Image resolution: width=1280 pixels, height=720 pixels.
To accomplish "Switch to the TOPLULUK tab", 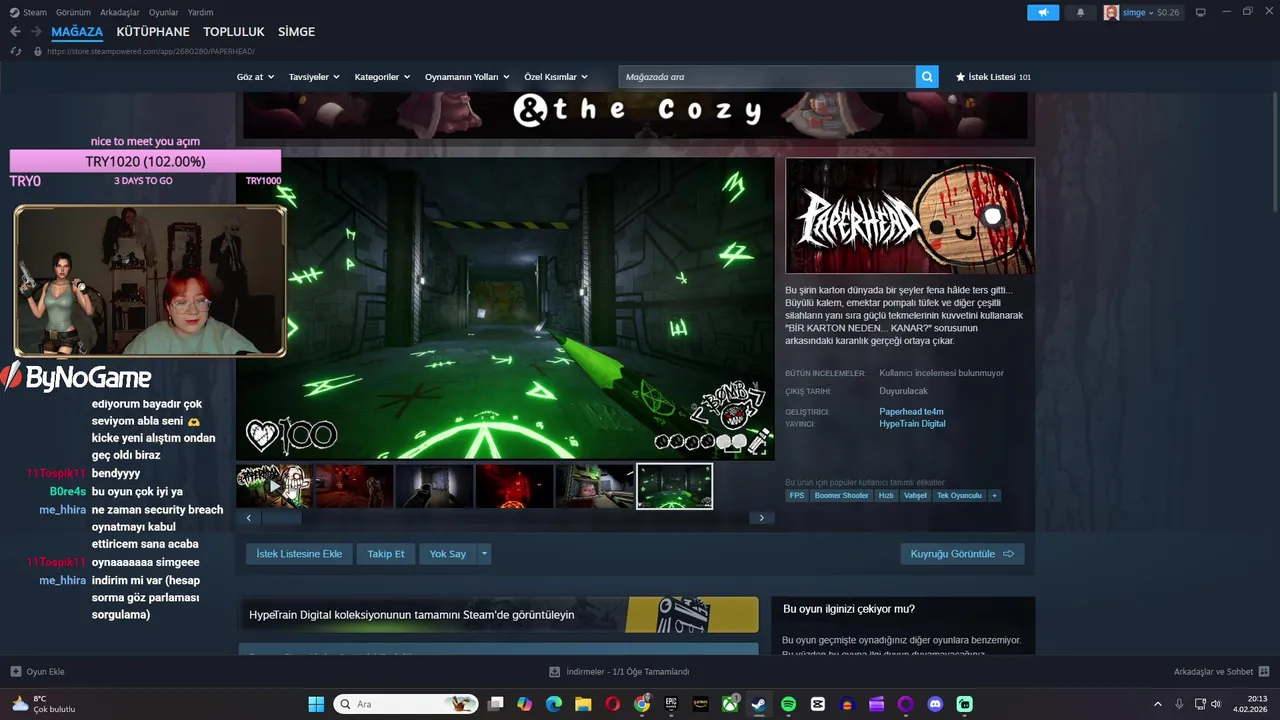I will click(x=234, y=32).
